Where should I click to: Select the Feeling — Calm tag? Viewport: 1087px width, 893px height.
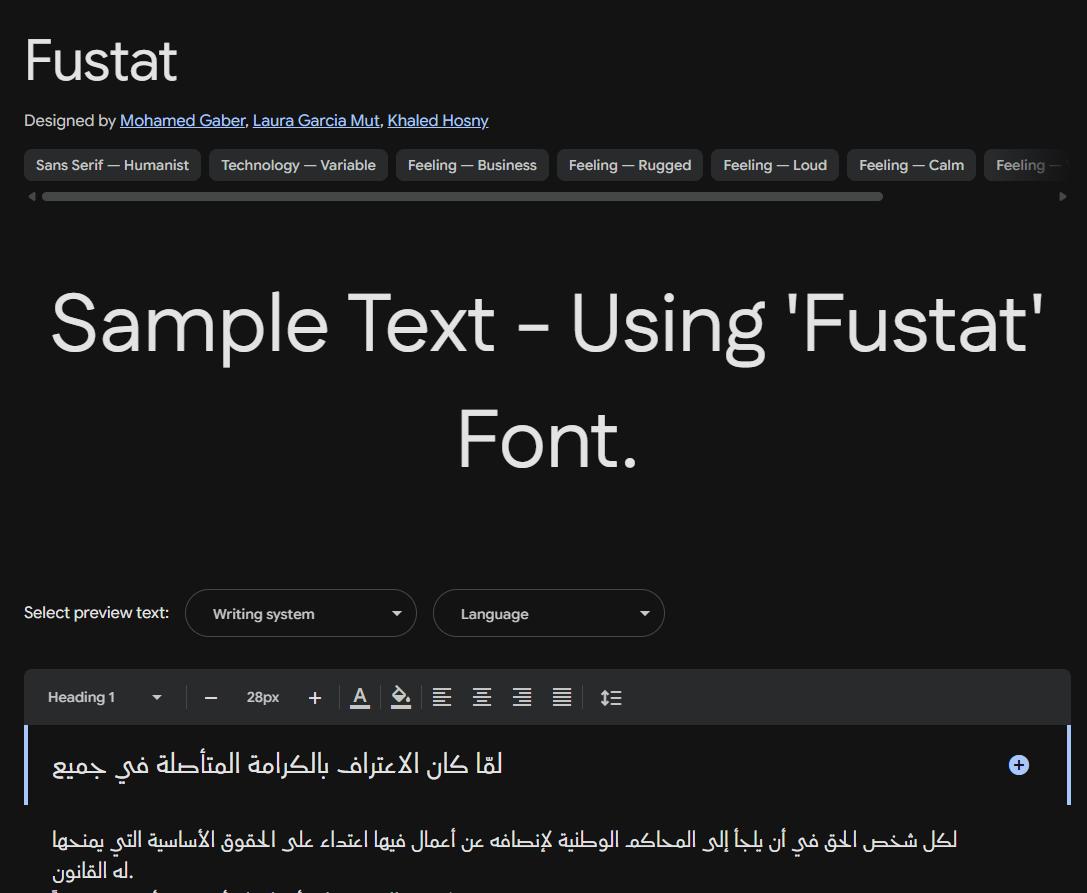pos(911,165)
